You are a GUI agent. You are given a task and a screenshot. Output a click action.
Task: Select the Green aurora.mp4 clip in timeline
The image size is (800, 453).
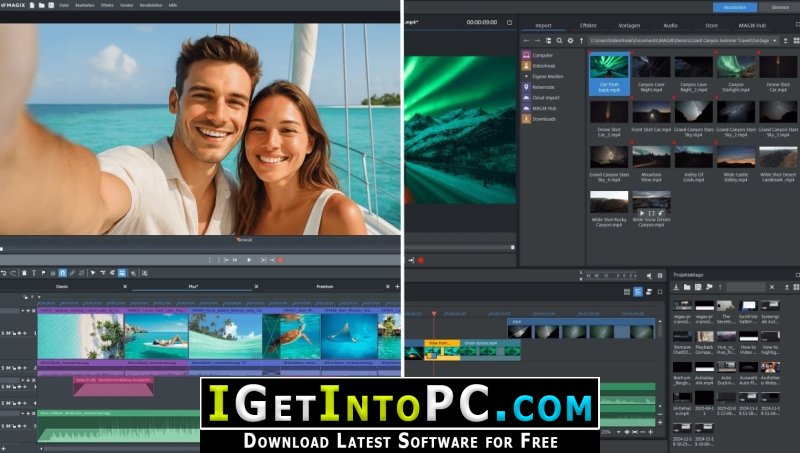pyautogui.click(x=490, y=349)
